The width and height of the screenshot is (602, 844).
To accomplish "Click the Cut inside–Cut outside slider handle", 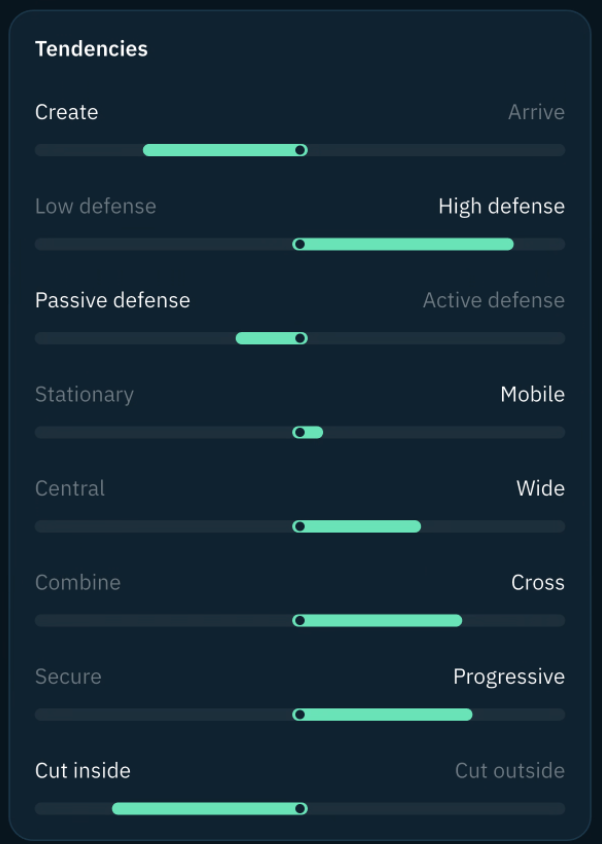I will (x=300, y=808).
